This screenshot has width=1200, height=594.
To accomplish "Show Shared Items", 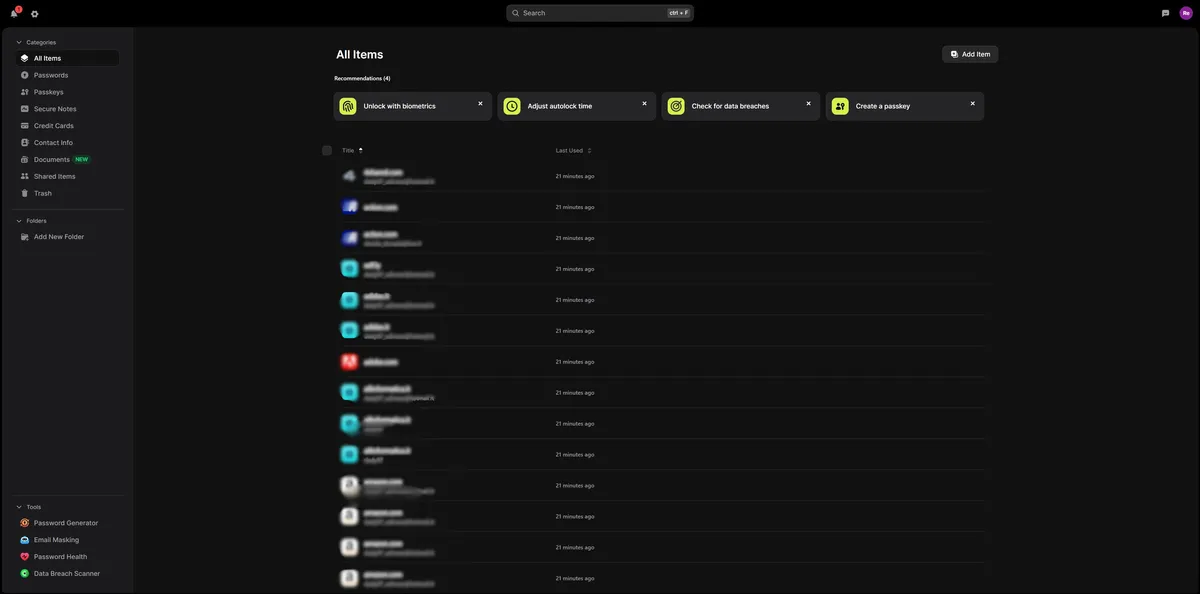I will (x=68, y=176).
